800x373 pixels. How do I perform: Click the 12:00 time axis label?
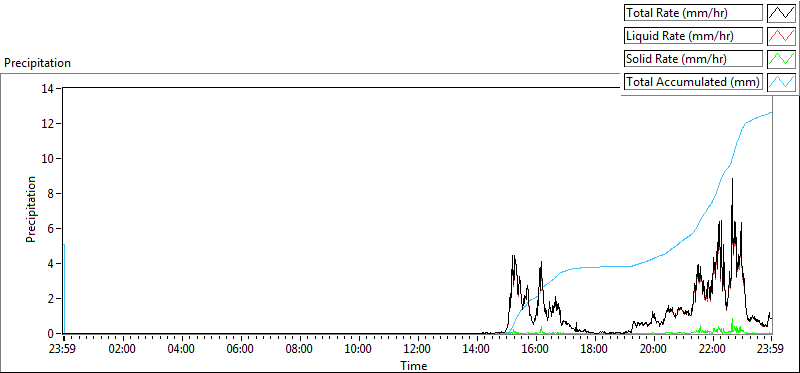[x=418, y=350]
